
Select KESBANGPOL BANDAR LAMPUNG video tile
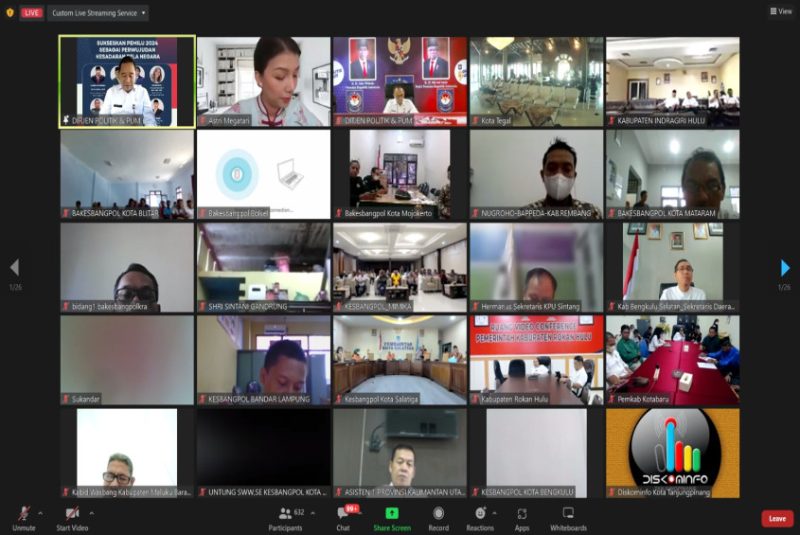click(264, 360)
